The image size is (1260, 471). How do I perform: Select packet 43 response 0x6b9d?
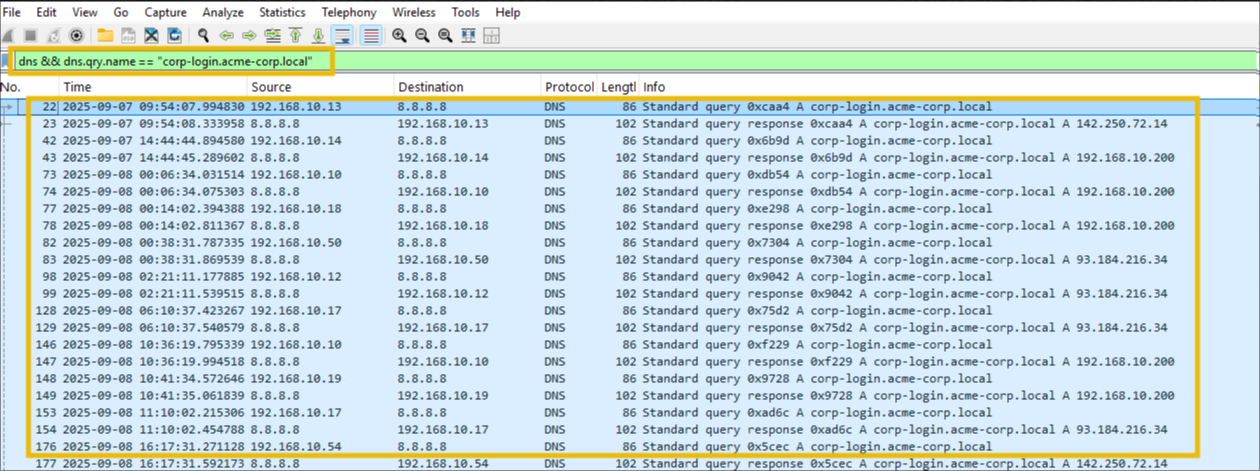(x=630, y=158)
